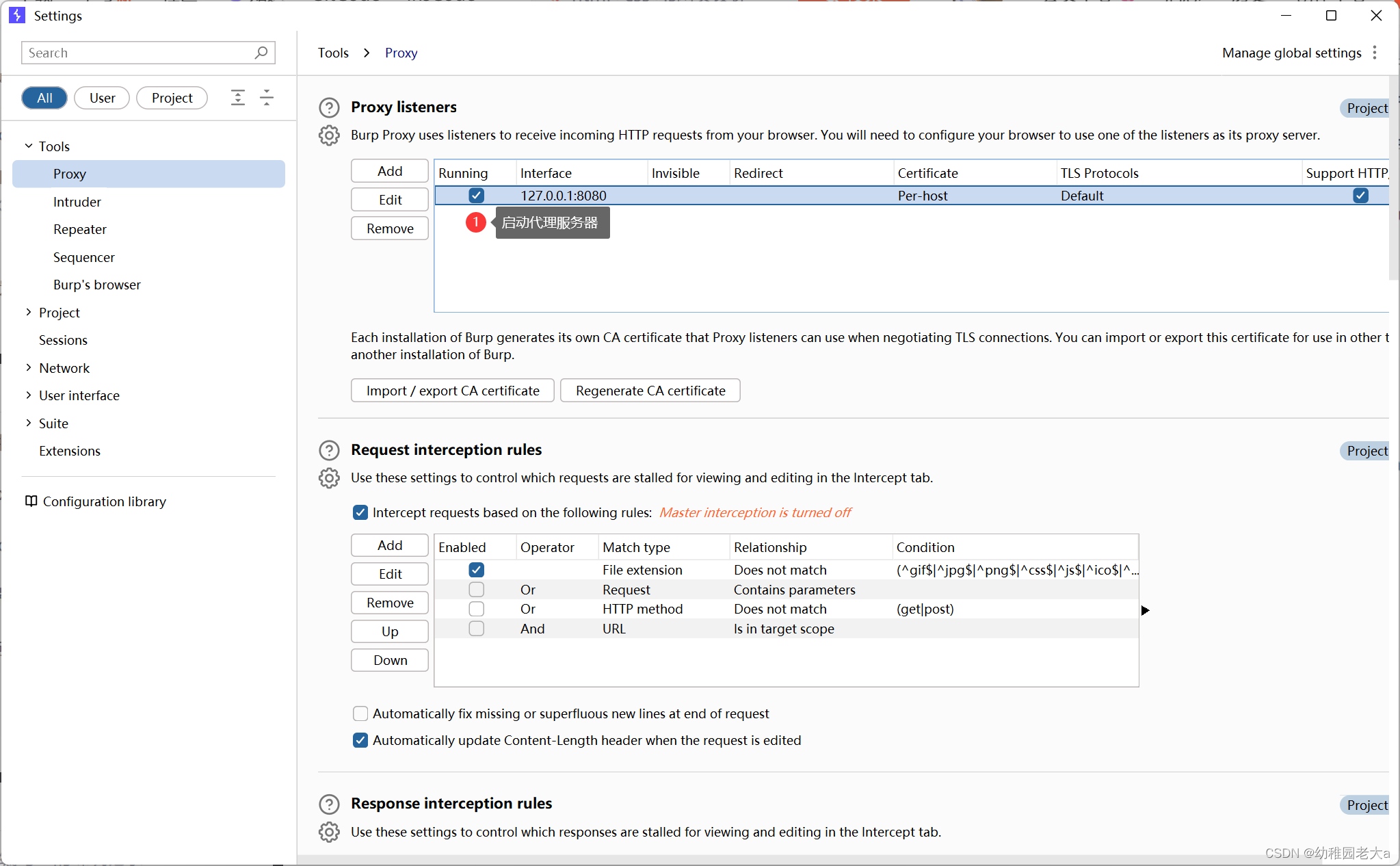Viewport: 1400px width, 866px height.
Task: Click the Regenerate CA certificate button
Action: (650, 391)
